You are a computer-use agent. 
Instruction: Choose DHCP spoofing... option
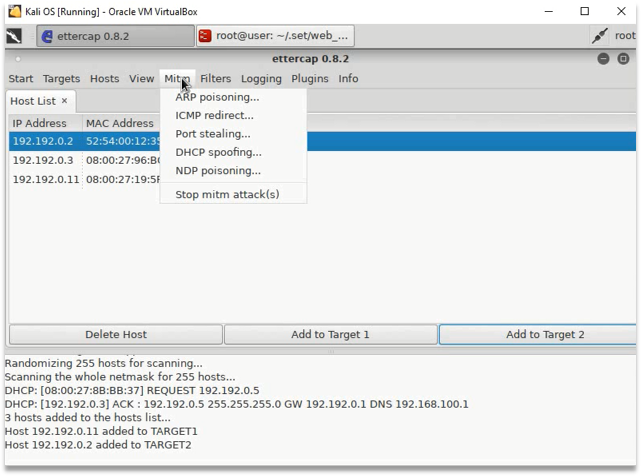[x=233, y=153]
